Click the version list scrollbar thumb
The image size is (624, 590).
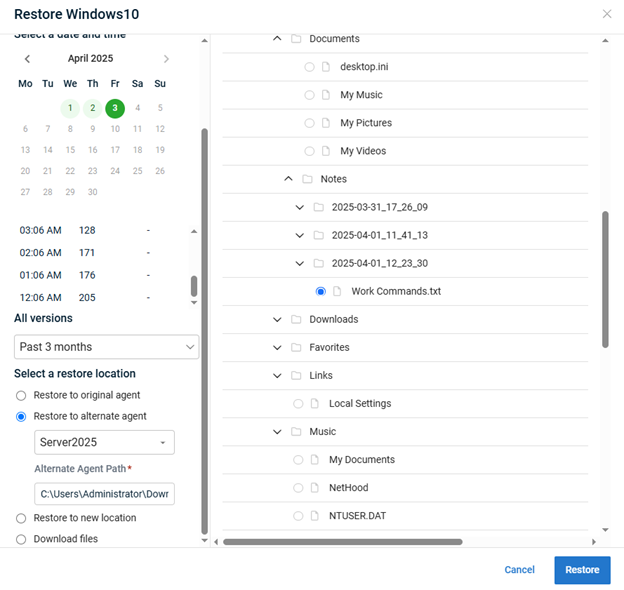194,286
